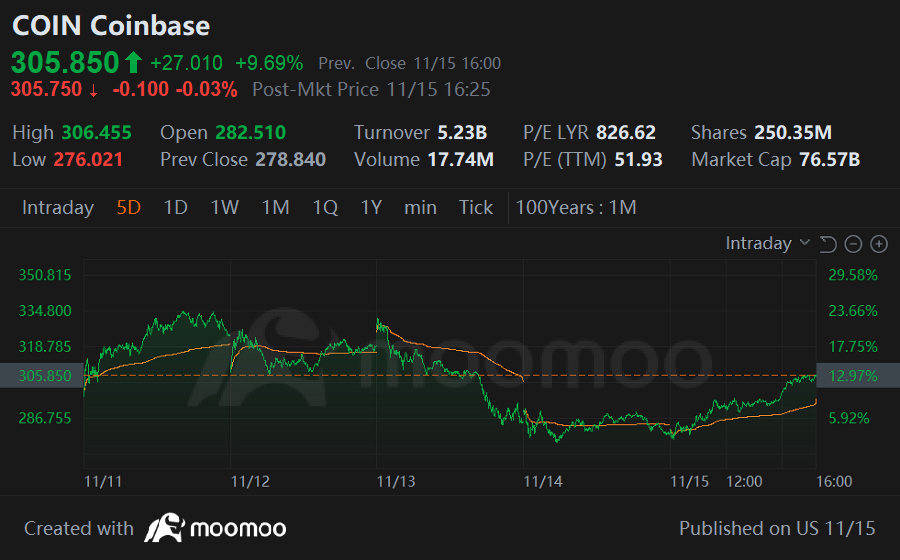Screen dimensions: 900x560
Task: Show the 1Y chart period
Action: point(371,207)
